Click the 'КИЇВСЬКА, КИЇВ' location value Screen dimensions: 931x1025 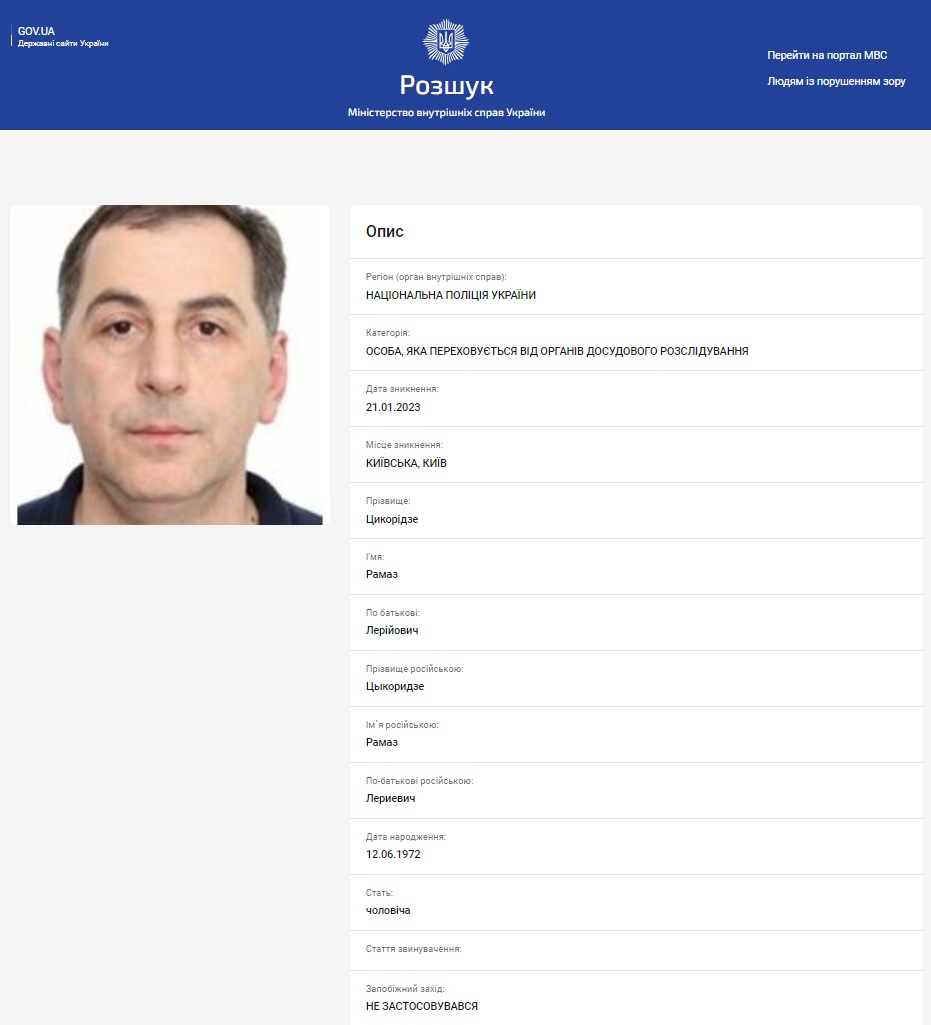pyautogui.click(x=413, y=463)
